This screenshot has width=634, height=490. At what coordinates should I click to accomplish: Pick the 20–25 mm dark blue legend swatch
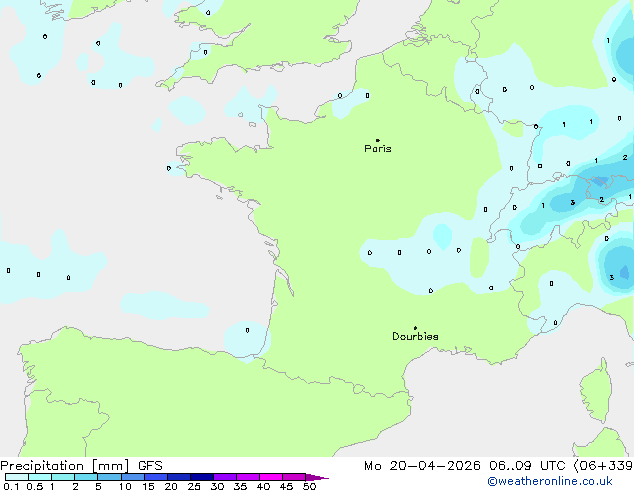[178, 477]
